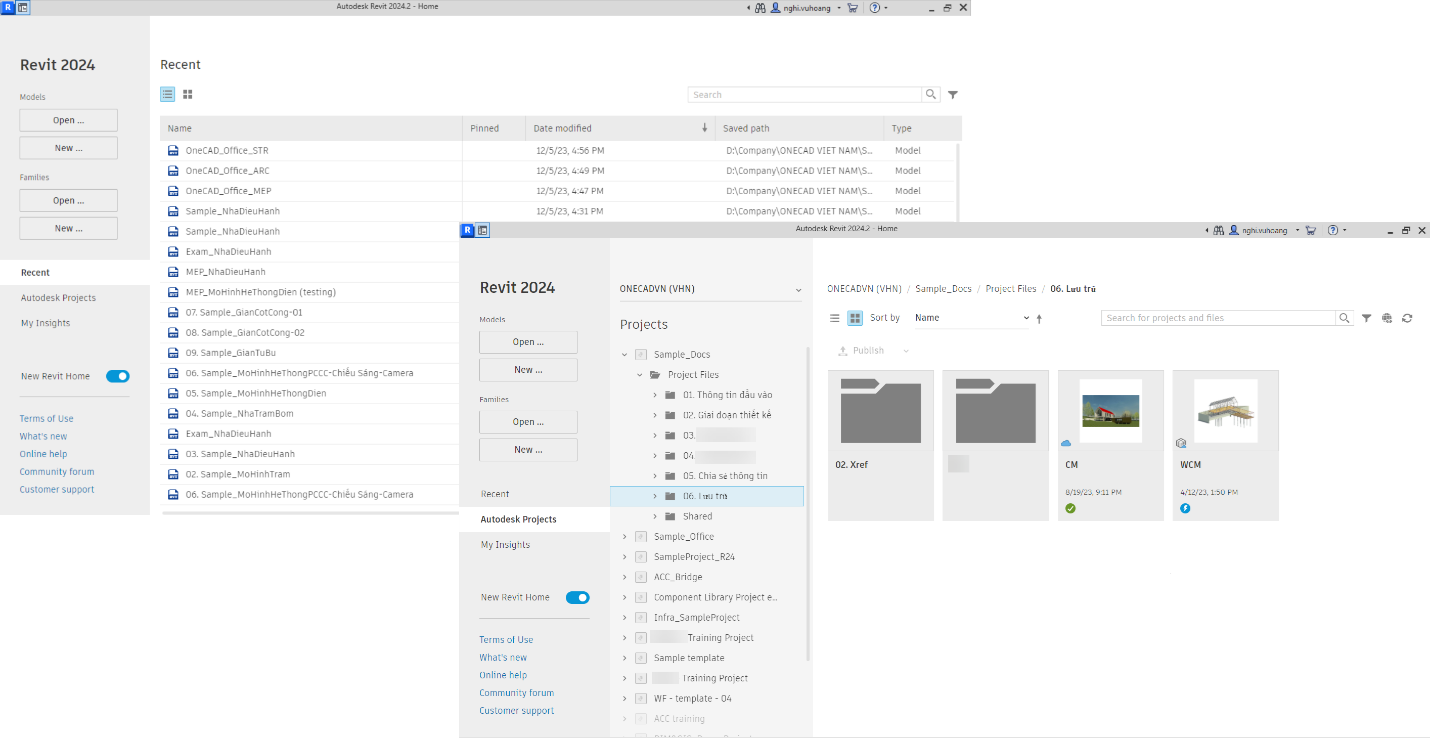Open Community forum link in the back window

[x=57, y=472]
